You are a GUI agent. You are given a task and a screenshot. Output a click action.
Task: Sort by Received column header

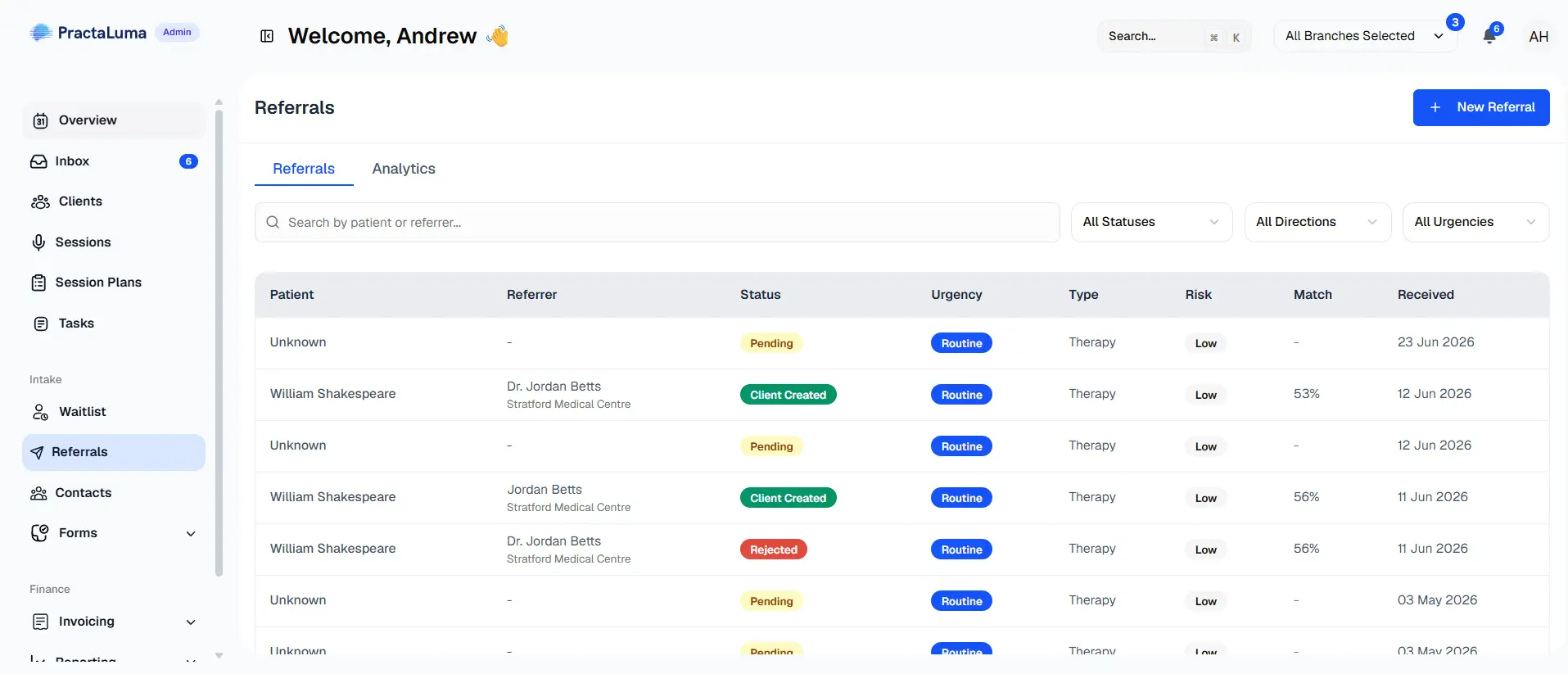click(x=1426, y=295)
